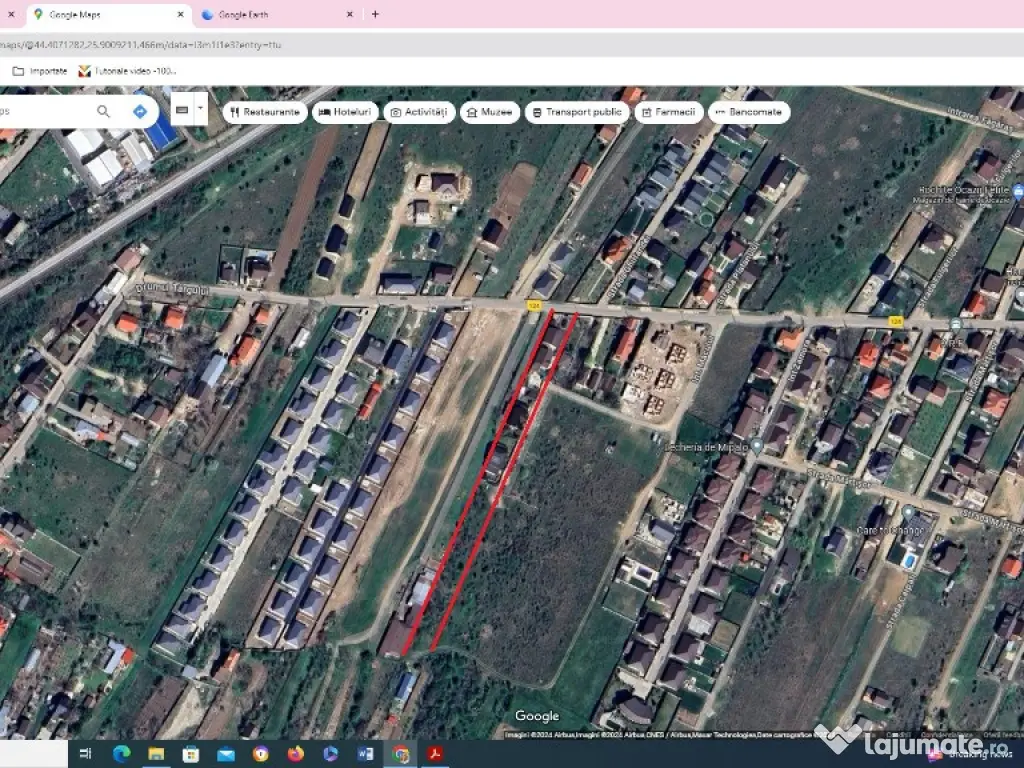Image resolution: width=1024 pixels, height=768 pixels.
Task: Filter map by Restaurante
Action: [264, 112]
